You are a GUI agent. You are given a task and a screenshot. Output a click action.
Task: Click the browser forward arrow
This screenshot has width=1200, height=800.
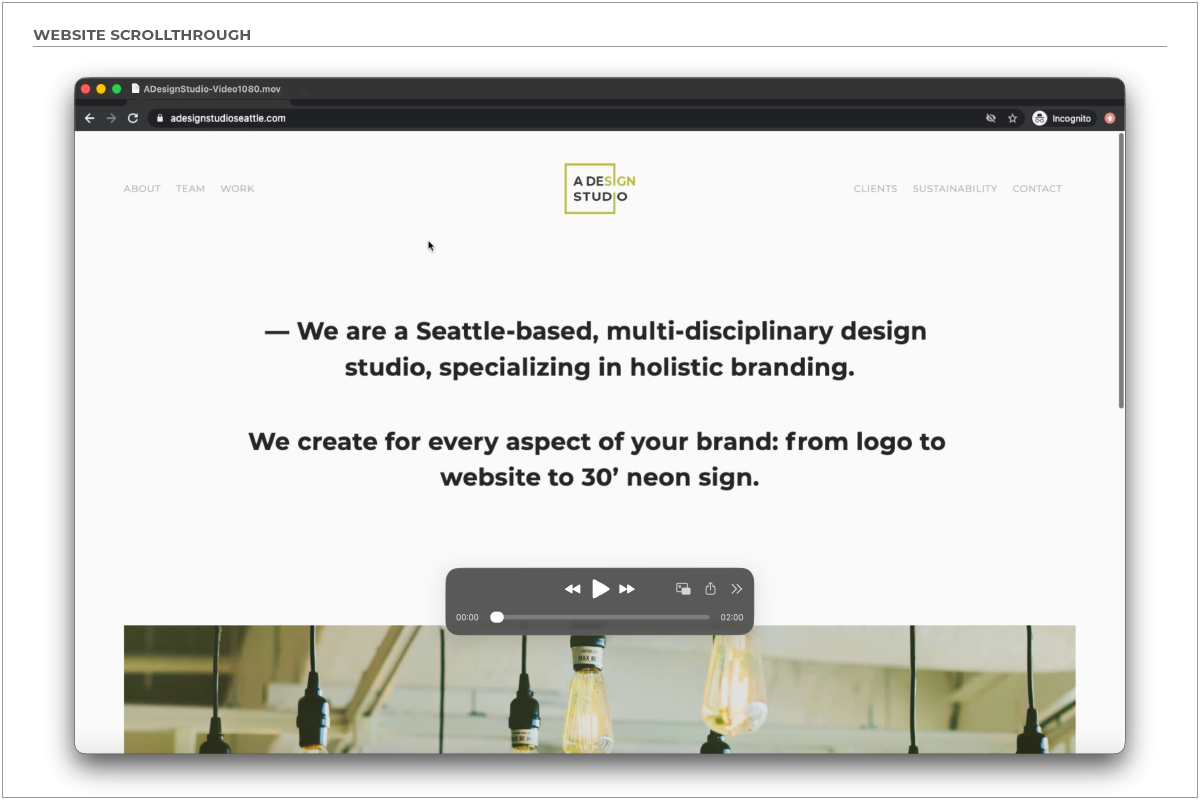pos(111,118)
